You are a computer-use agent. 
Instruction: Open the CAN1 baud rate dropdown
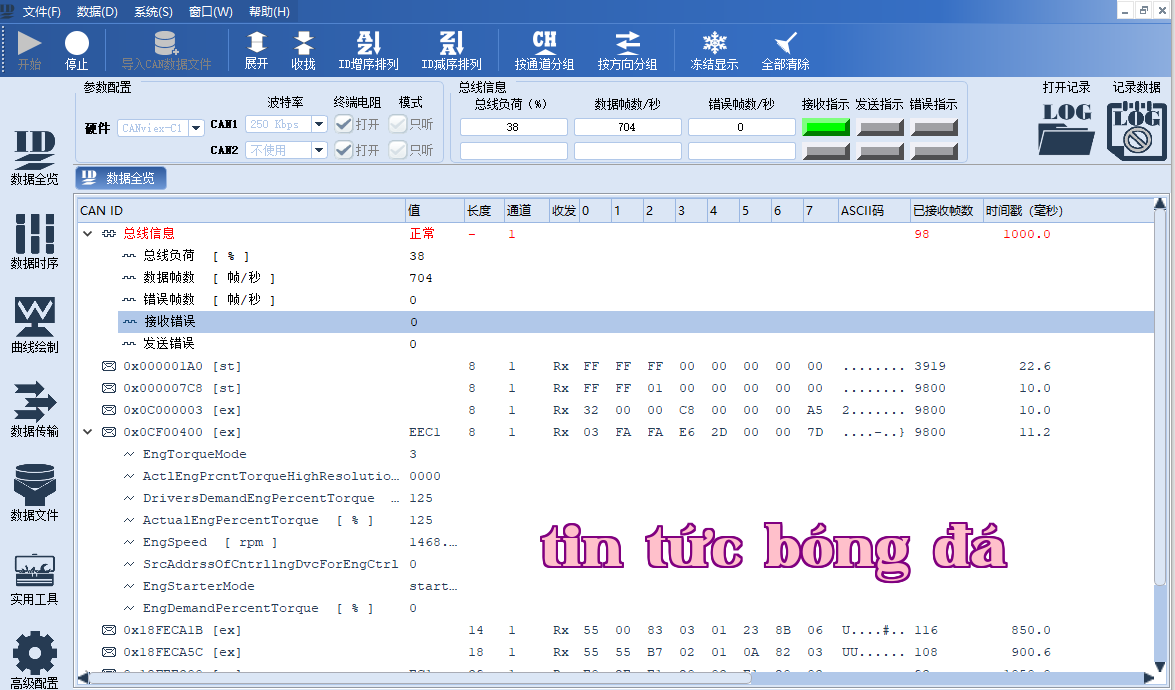point(319,124)
